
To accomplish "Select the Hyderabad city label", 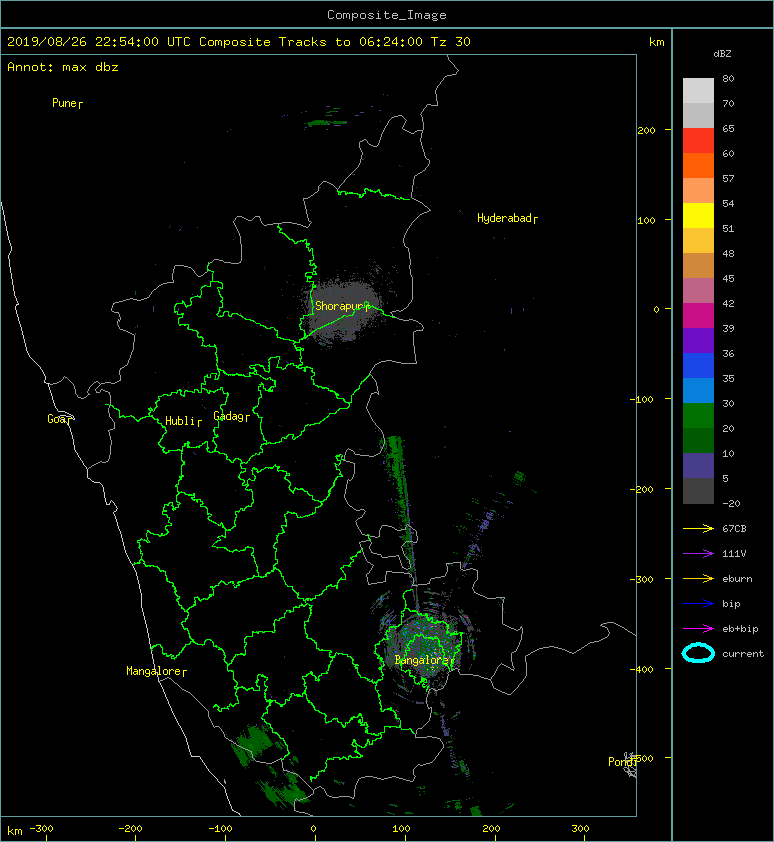I will tap(507, 218).
